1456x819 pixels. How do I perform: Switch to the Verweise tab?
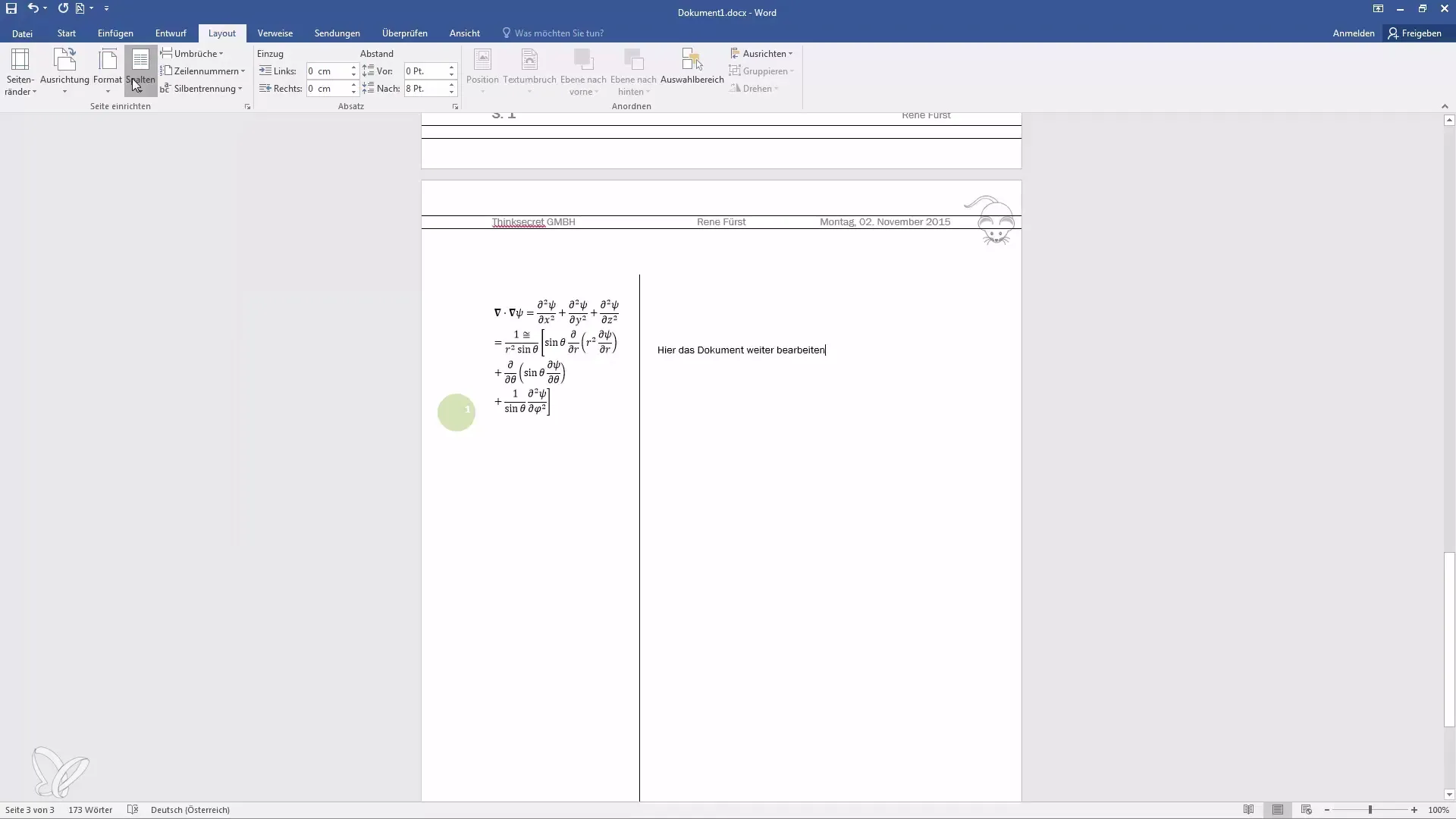pos(275,33)
